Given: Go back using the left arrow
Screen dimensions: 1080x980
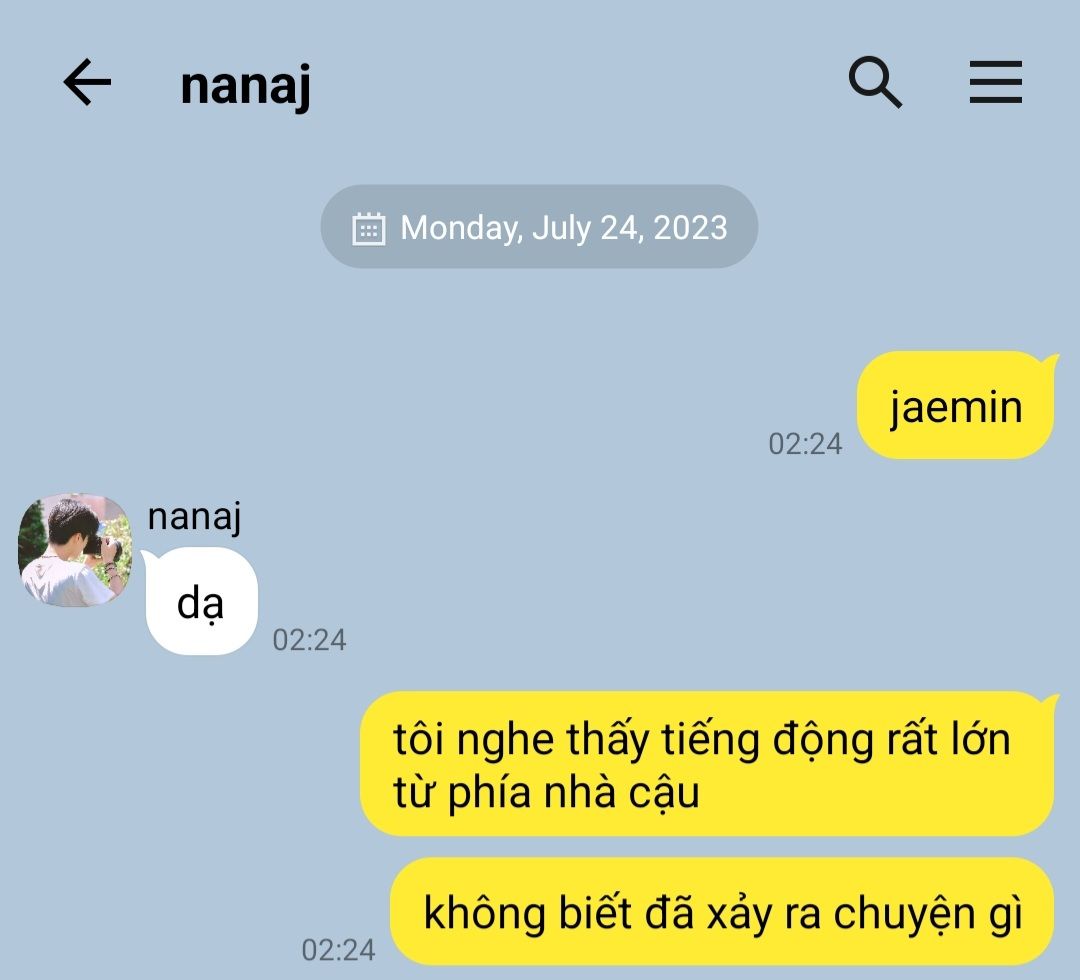Looking at the screenshot, I should (87, 82).
